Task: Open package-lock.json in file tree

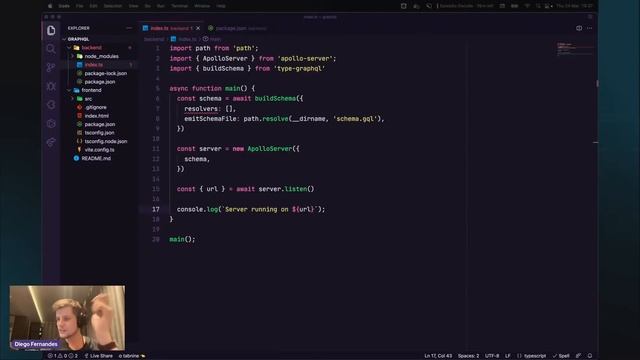Action: tap(106, 73)
